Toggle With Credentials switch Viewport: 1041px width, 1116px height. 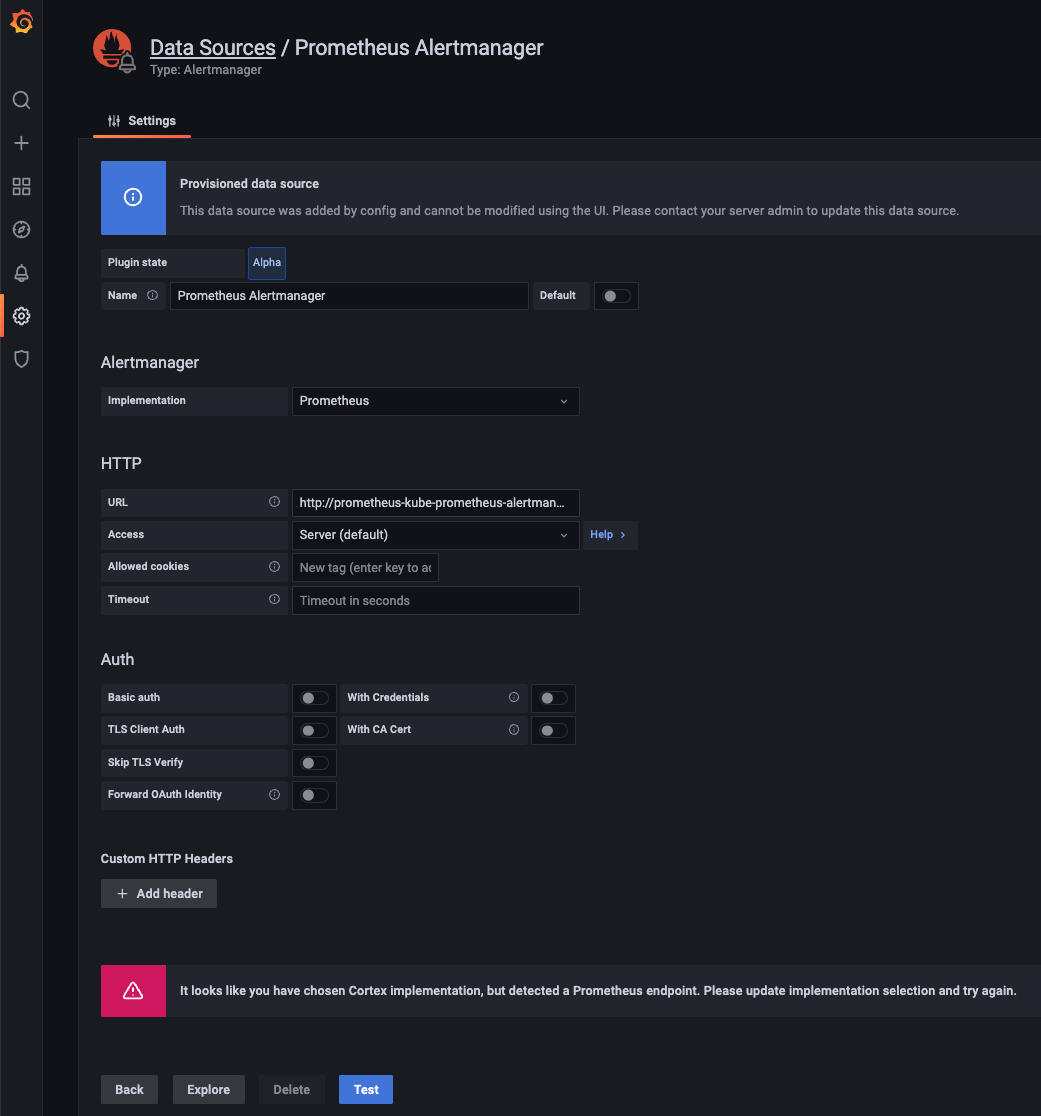(x=553, y=698)
